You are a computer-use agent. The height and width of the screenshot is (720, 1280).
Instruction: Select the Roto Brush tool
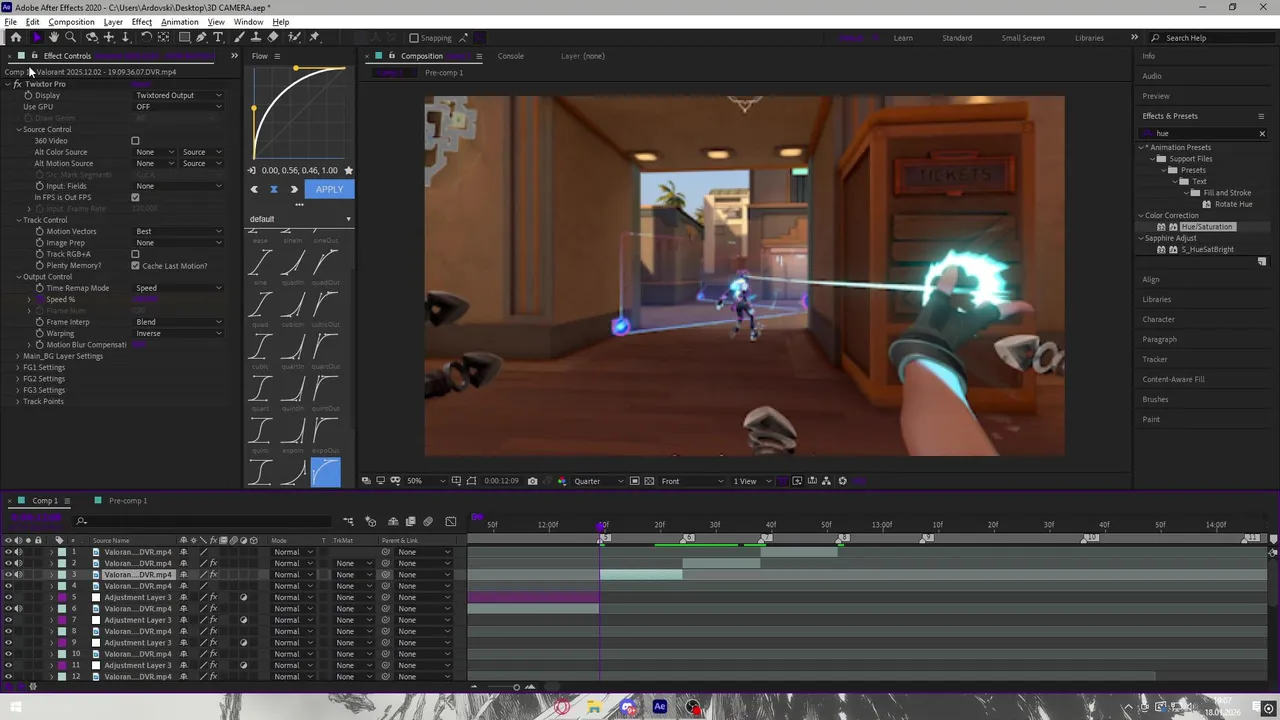pyautogui.click(x=296, y=37)
